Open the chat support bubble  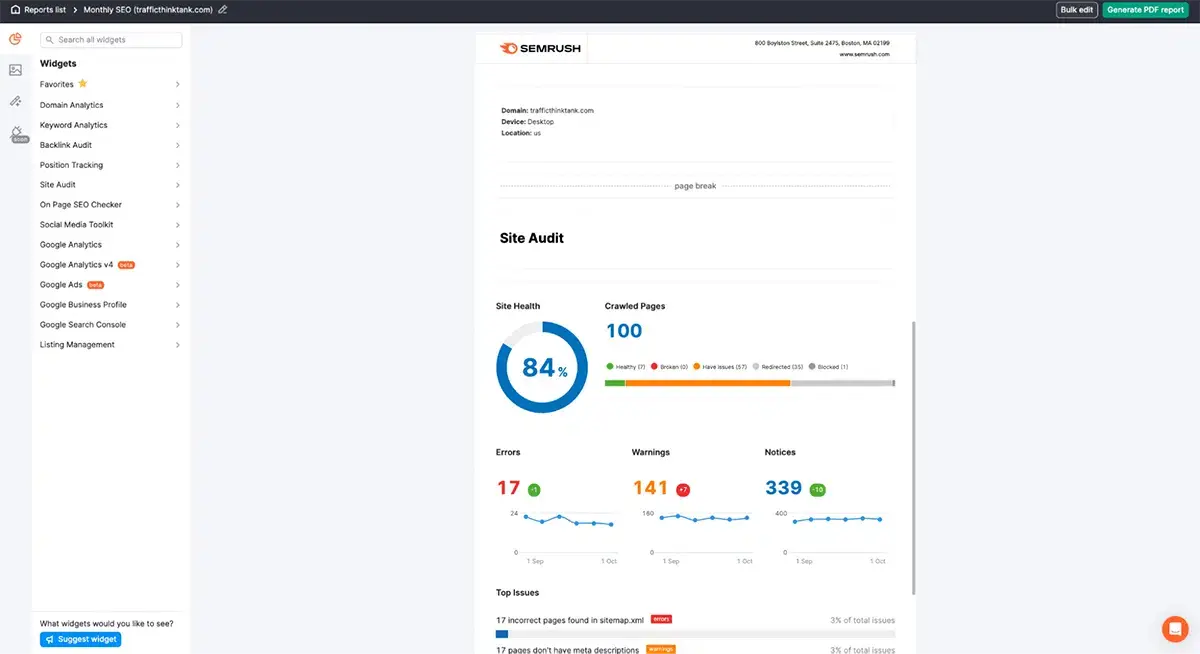tap(1174, 629)
